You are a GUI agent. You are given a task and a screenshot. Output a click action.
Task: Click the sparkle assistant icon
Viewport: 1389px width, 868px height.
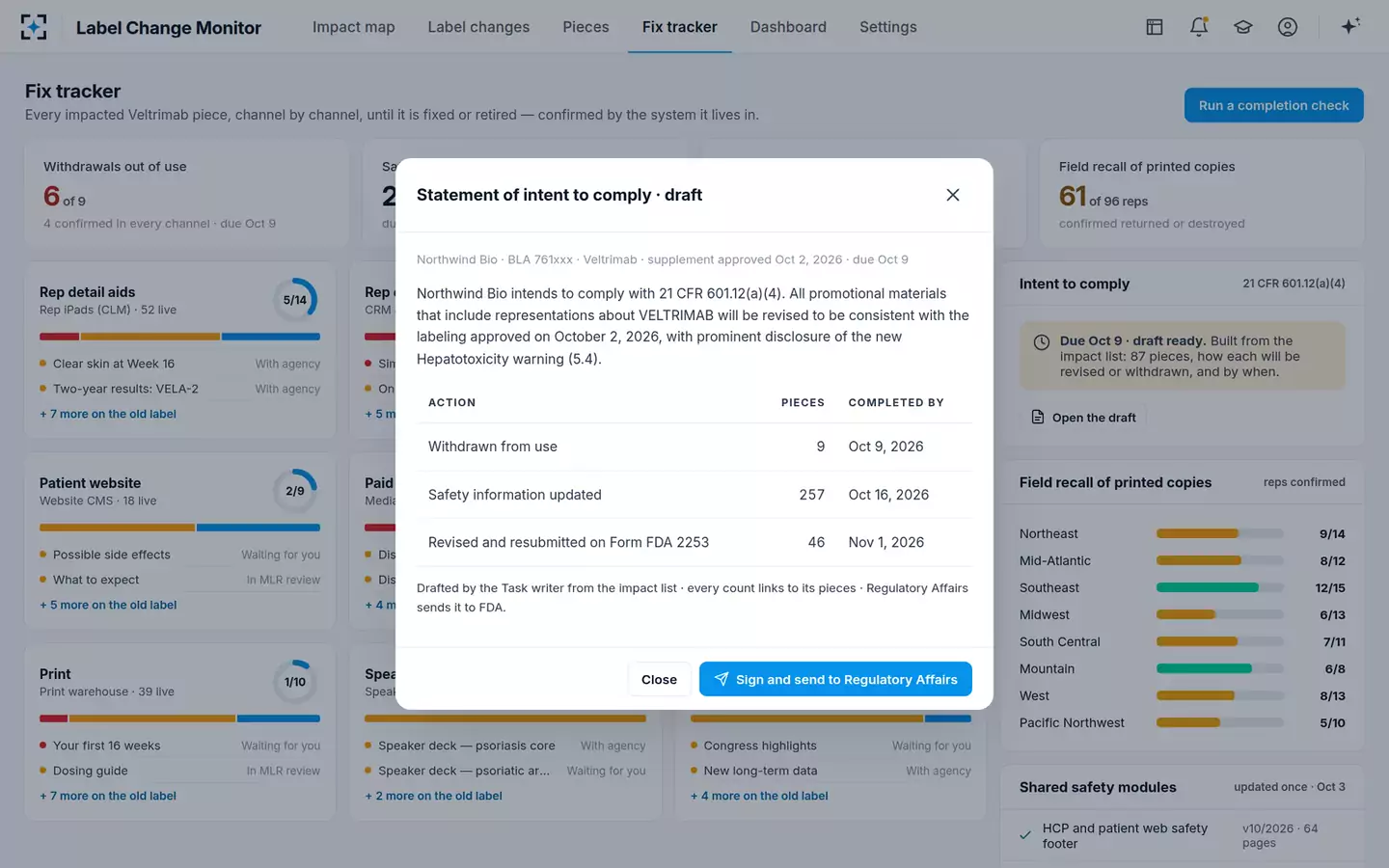click(x=1350, y=26)
